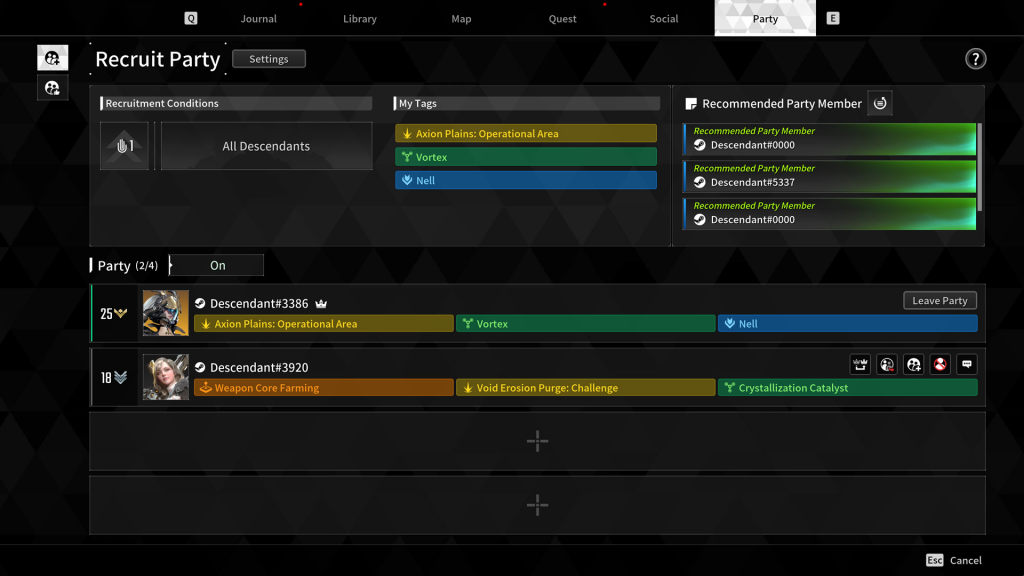Viewport: 1024px width, 576px height.
Task: Open the second party sidebar icon
Action: coord(52,88)
